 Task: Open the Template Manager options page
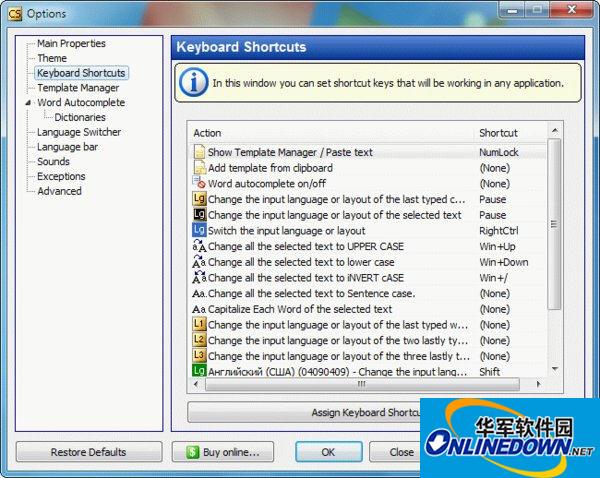coord(78,88)
